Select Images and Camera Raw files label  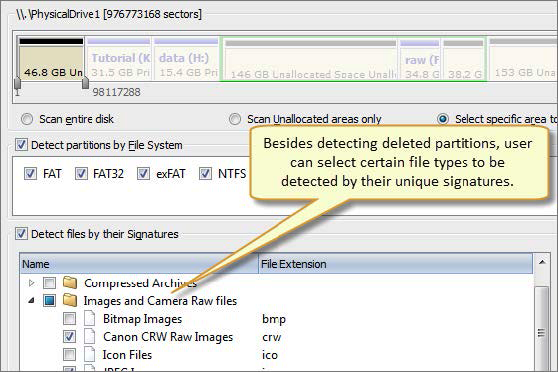coord(160,301)
